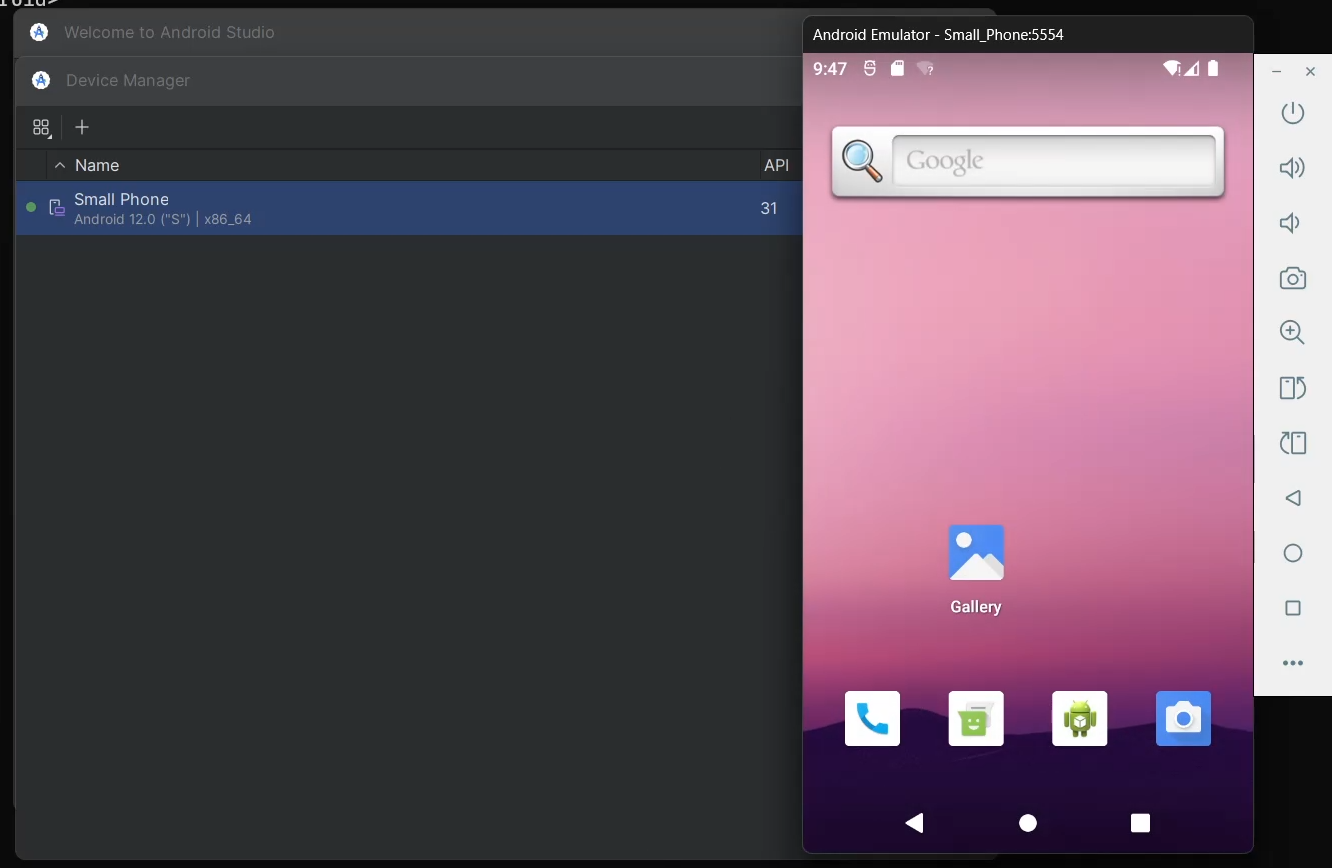1332x868 pixels.
Task: Click the Google search input field
Action: click(1052, 161)
